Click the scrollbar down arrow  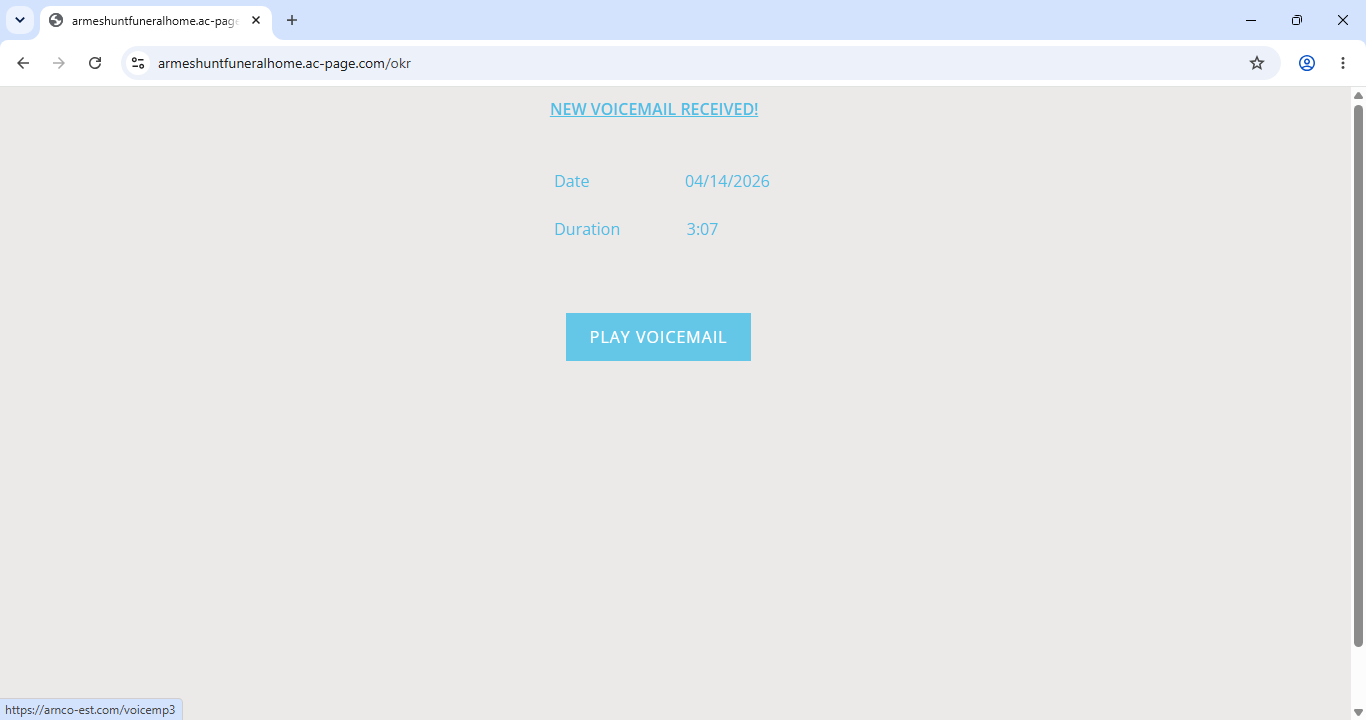click(x=1358, y=712)
